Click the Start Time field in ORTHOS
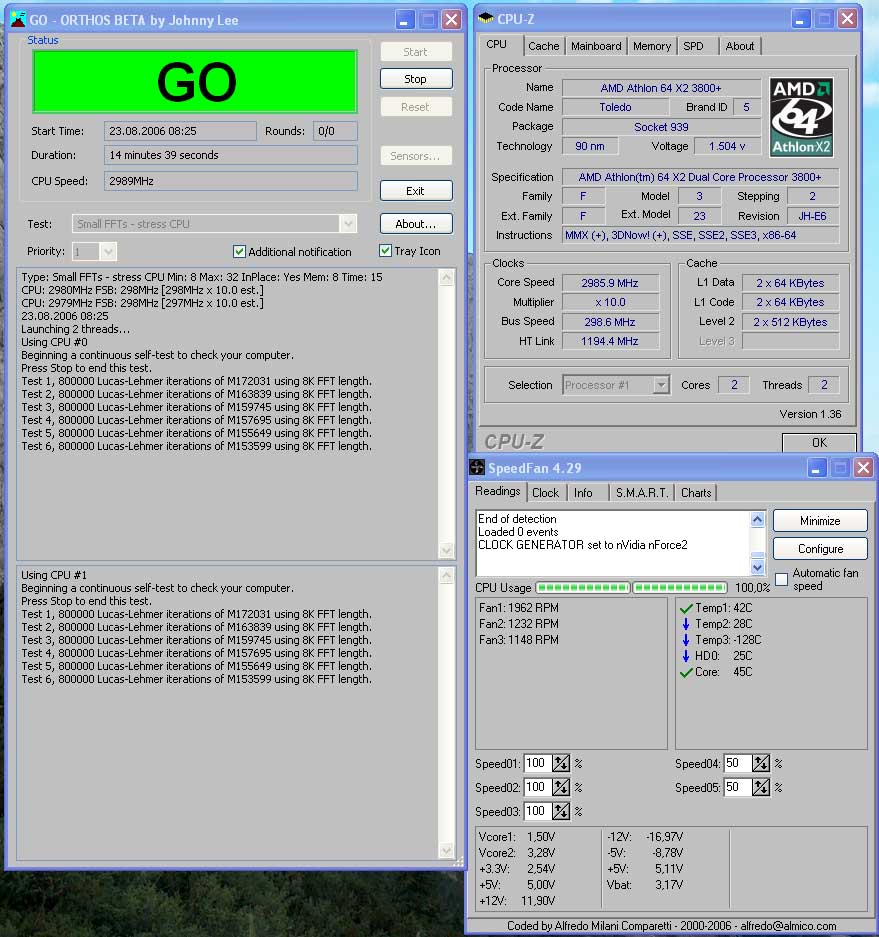This screenshot has width=879, height=937. (180, 131)
